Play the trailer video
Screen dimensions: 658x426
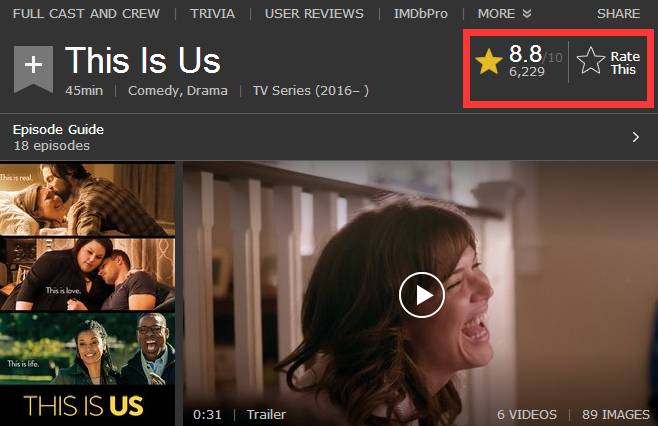[x=422, y=295]
